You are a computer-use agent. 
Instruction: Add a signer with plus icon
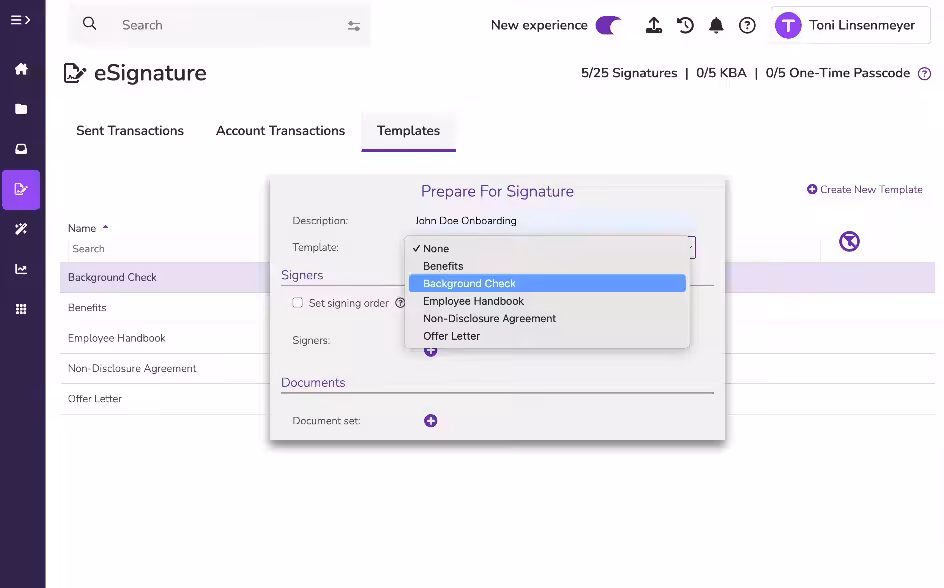pos(430,351)
